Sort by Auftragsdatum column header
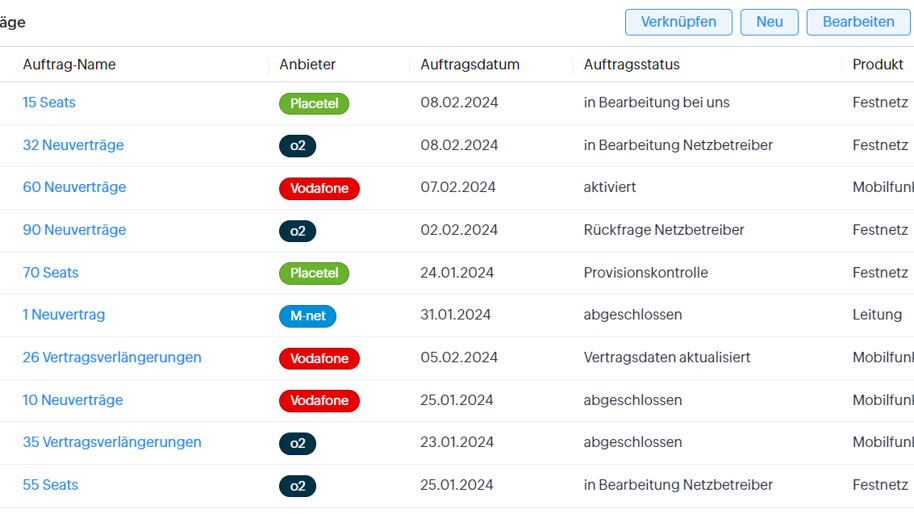The image size is (914, 514). pyautogui.click(x=469, y=65)
